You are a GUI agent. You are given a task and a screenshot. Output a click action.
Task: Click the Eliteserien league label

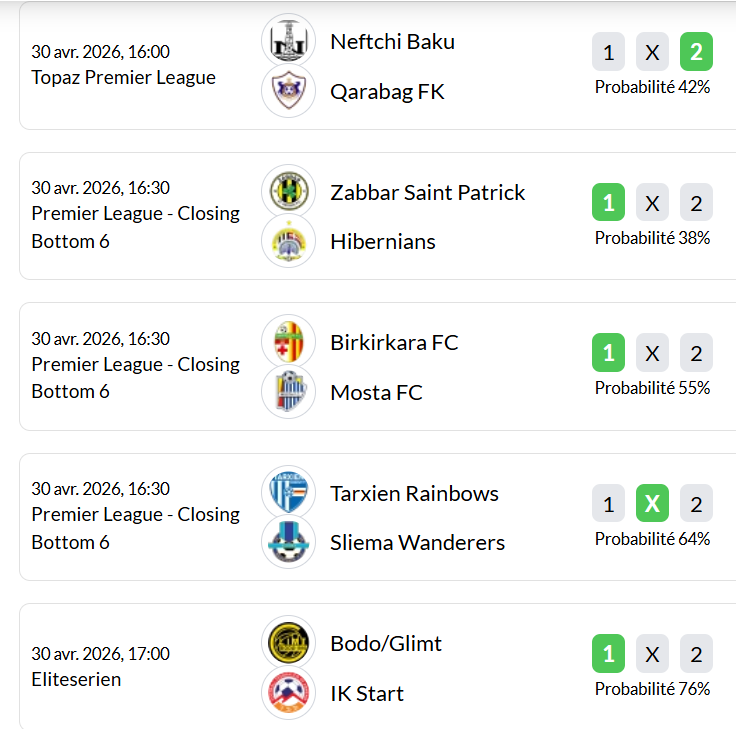pos(76,679)
